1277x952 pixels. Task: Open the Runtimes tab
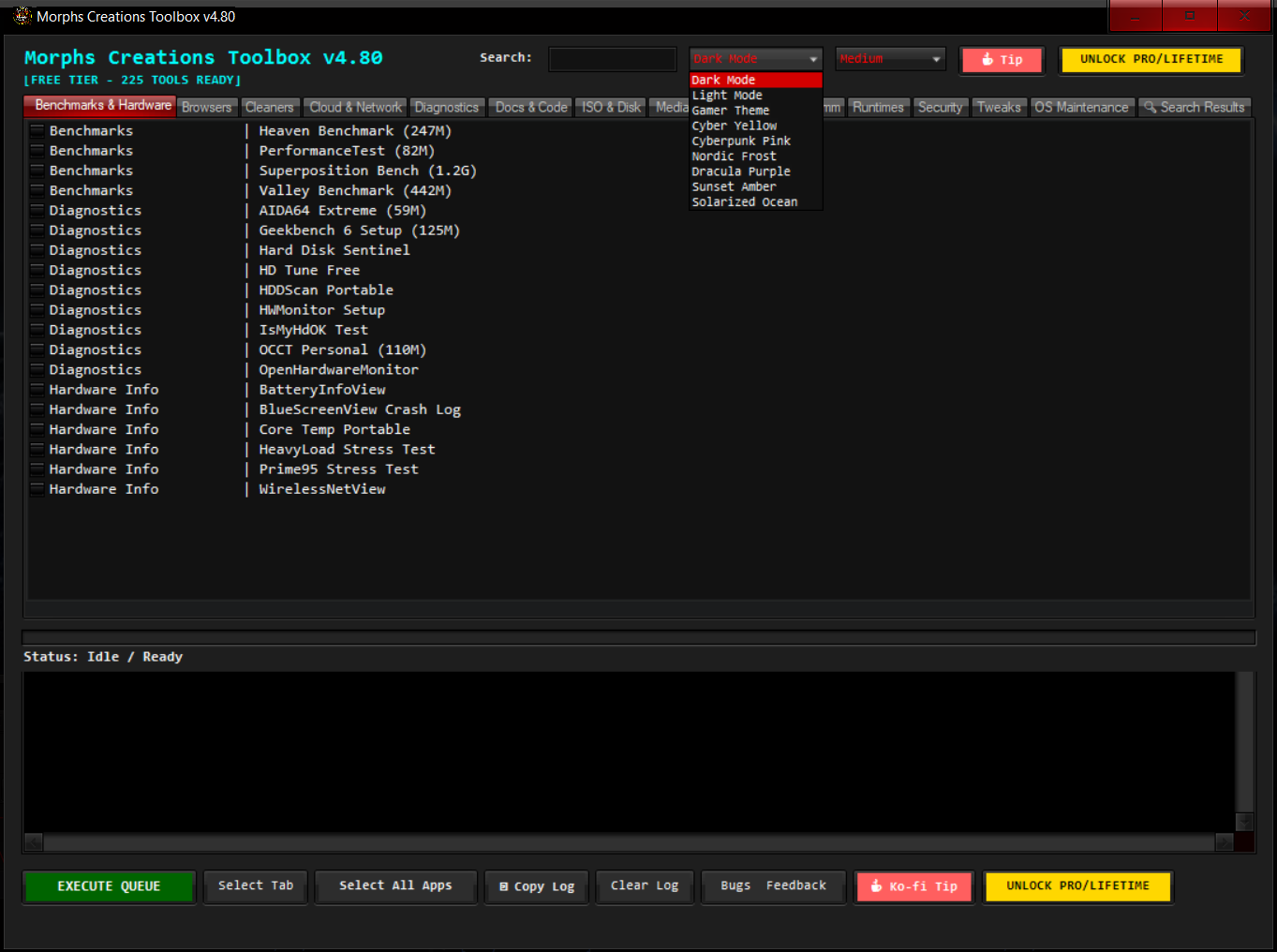point(878,108)
